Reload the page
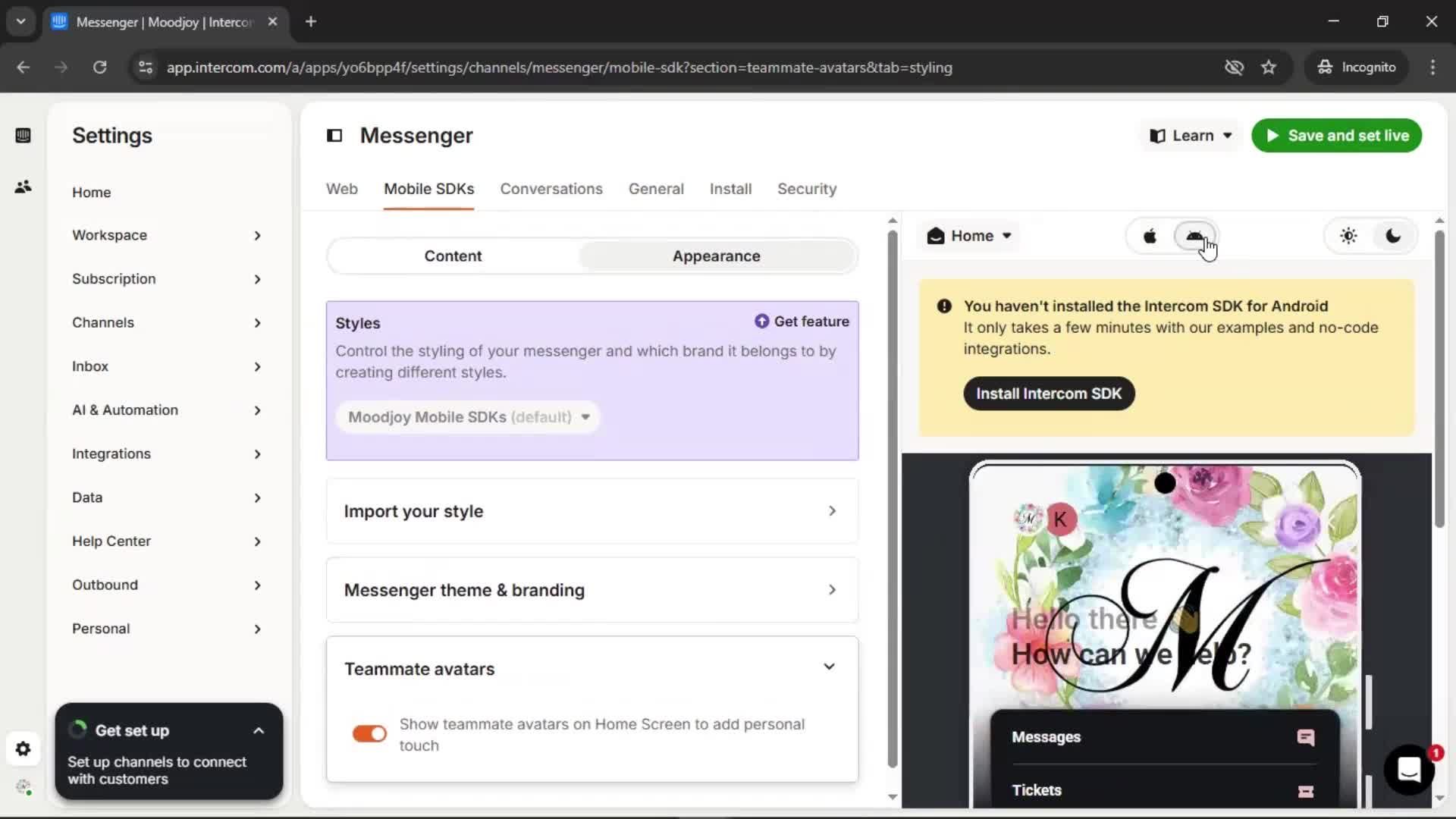 [99, 67]
